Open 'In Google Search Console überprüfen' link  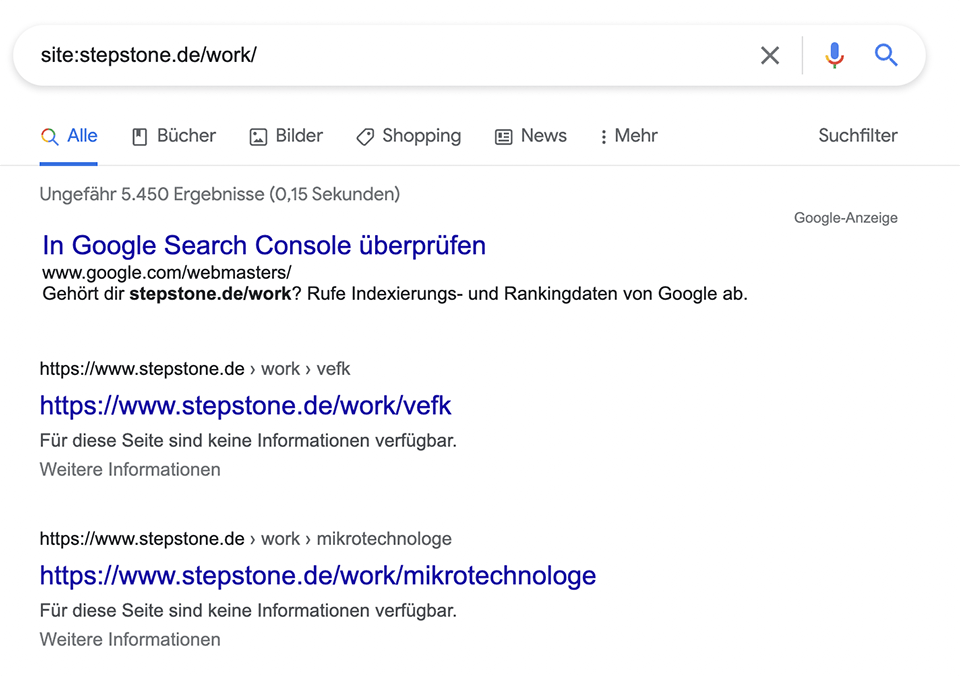click(264, 246)
